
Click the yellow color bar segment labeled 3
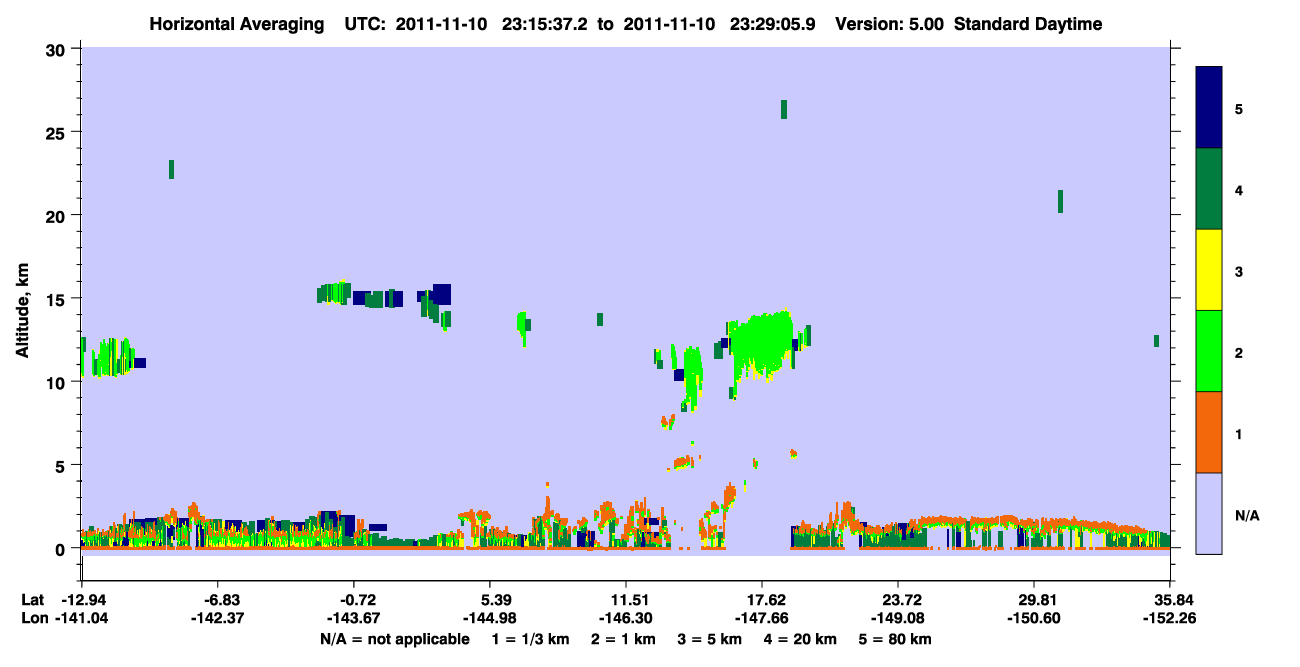[1209, 270]
